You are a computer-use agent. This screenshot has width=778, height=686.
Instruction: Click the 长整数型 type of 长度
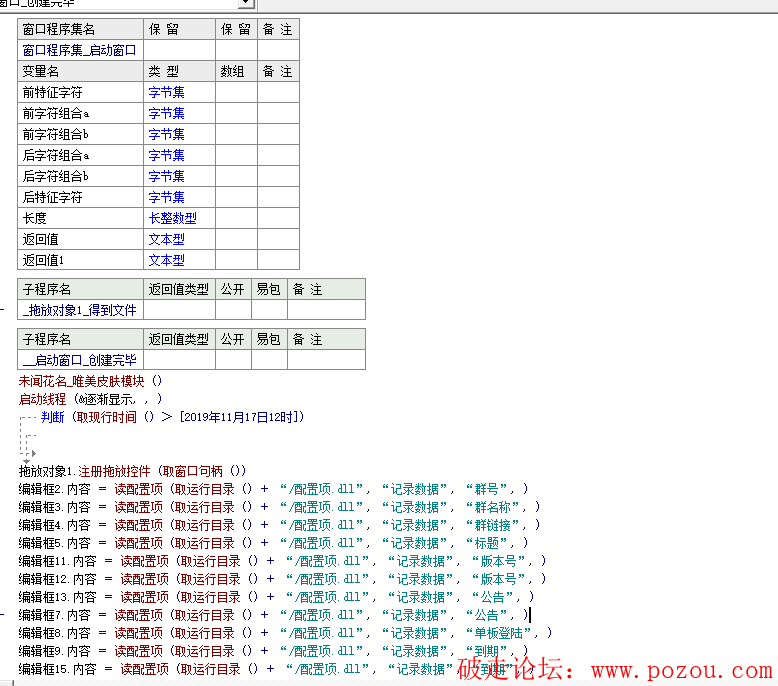173,218
